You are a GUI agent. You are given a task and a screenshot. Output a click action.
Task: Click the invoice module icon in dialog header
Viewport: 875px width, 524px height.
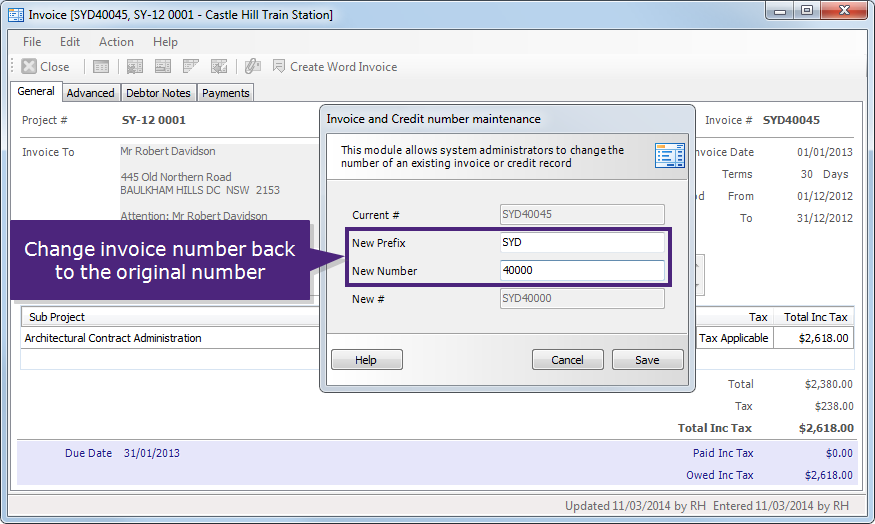[x=670, y=155]
